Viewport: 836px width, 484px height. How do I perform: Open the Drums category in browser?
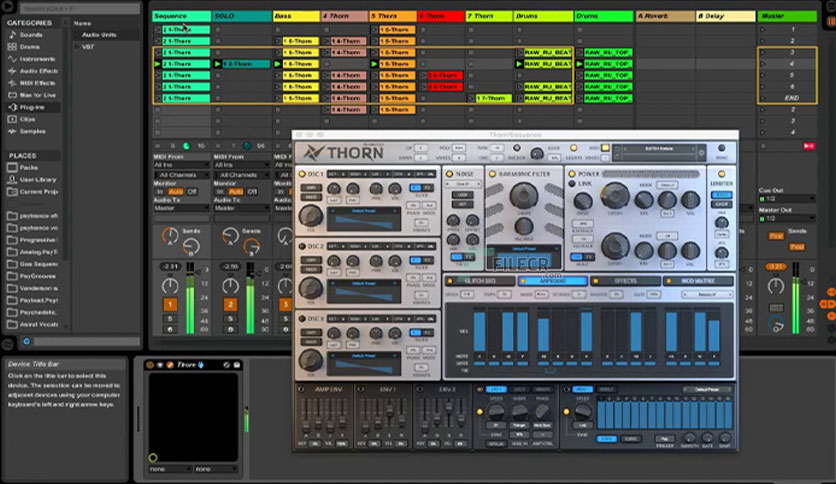(30, 46)
